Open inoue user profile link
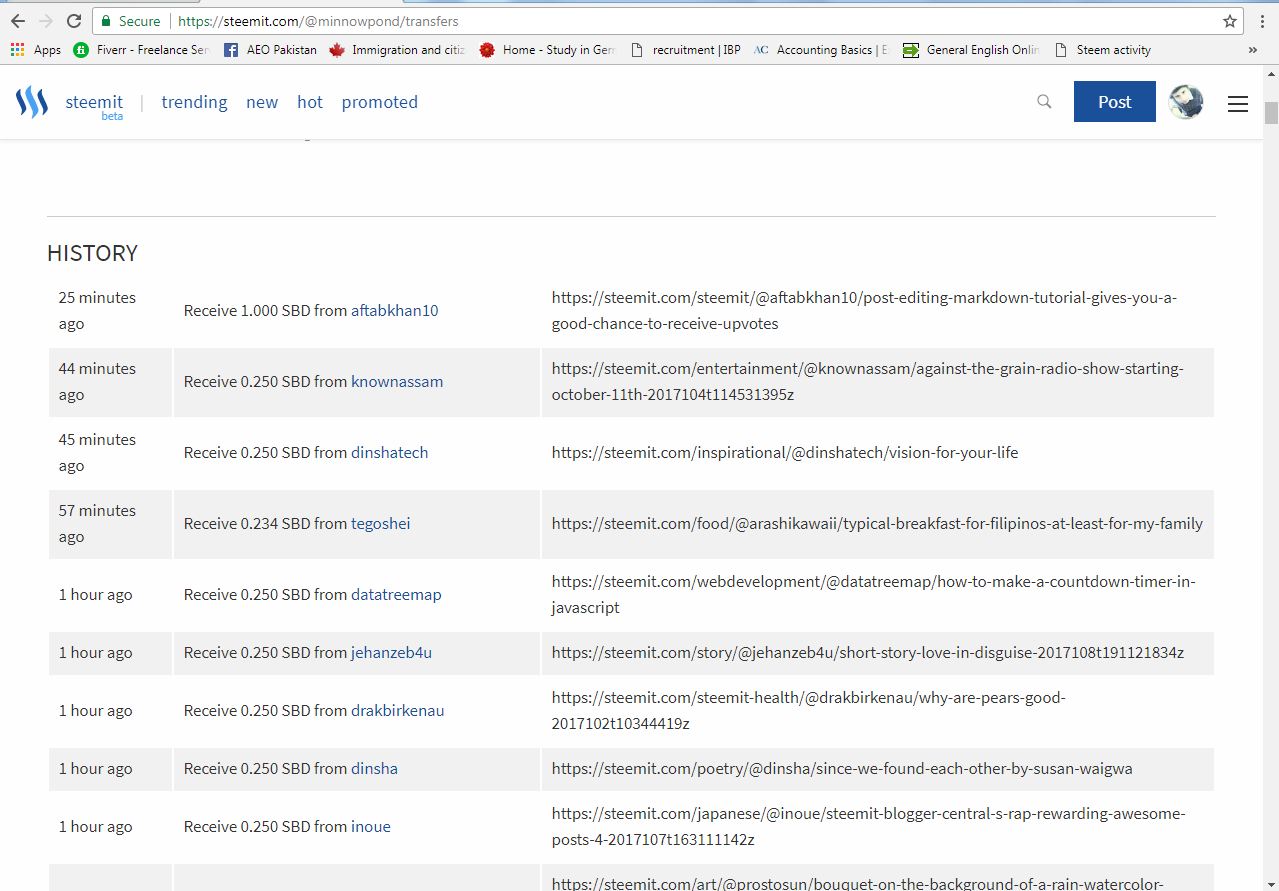The image size is (1279, 891). pos(371,827)
